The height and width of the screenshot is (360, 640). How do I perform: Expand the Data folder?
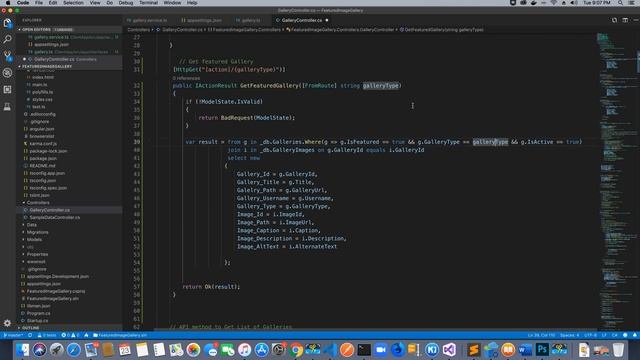pos(31,225)
